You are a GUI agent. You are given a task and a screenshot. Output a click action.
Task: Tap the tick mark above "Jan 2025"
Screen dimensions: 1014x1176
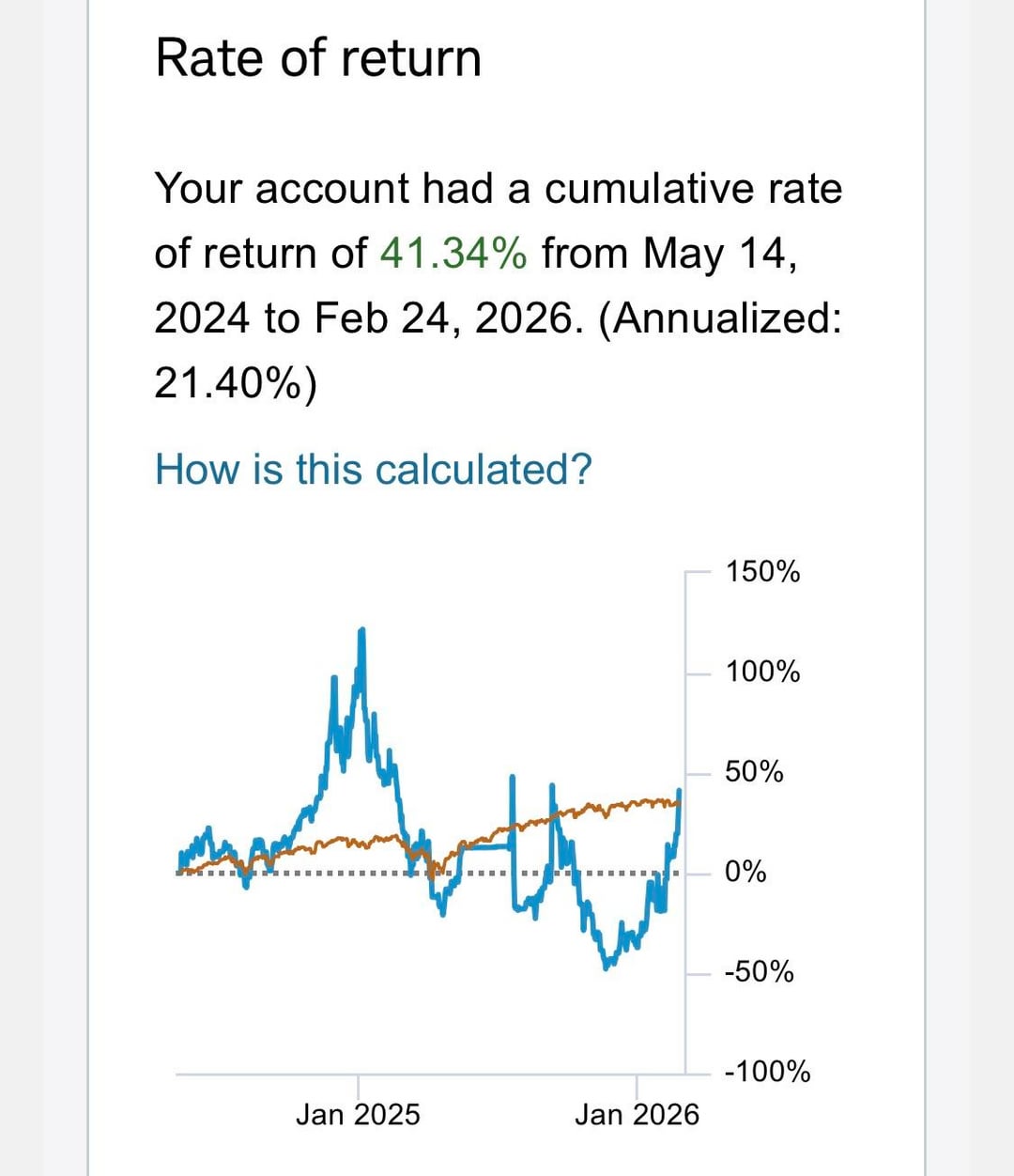click(x=358, y=1085)
